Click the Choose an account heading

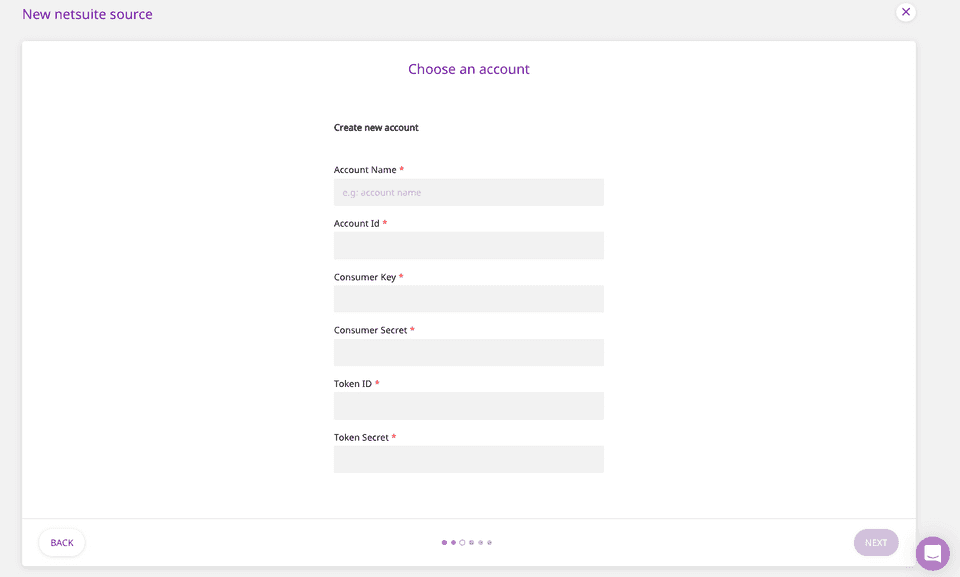click(468, 69)
